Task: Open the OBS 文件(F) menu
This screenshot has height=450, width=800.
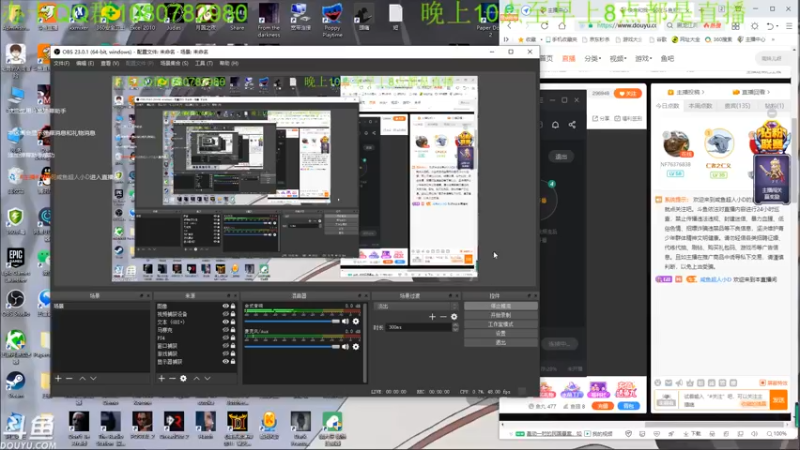Action: (61, 63)
